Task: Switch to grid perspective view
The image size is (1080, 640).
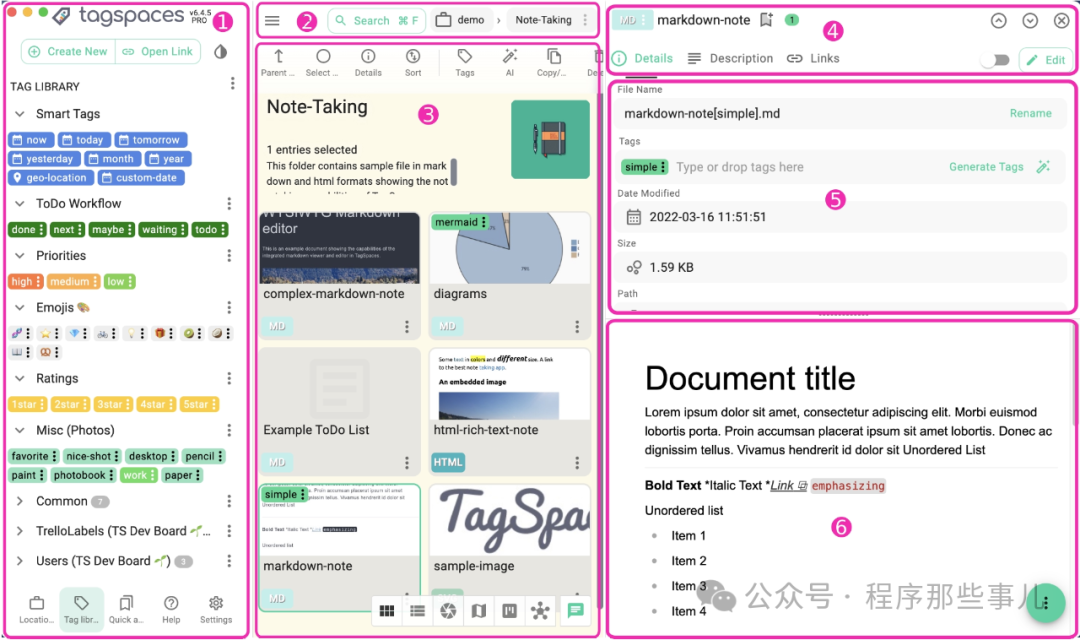Action: pyautogui.click(x=387, y=610)
